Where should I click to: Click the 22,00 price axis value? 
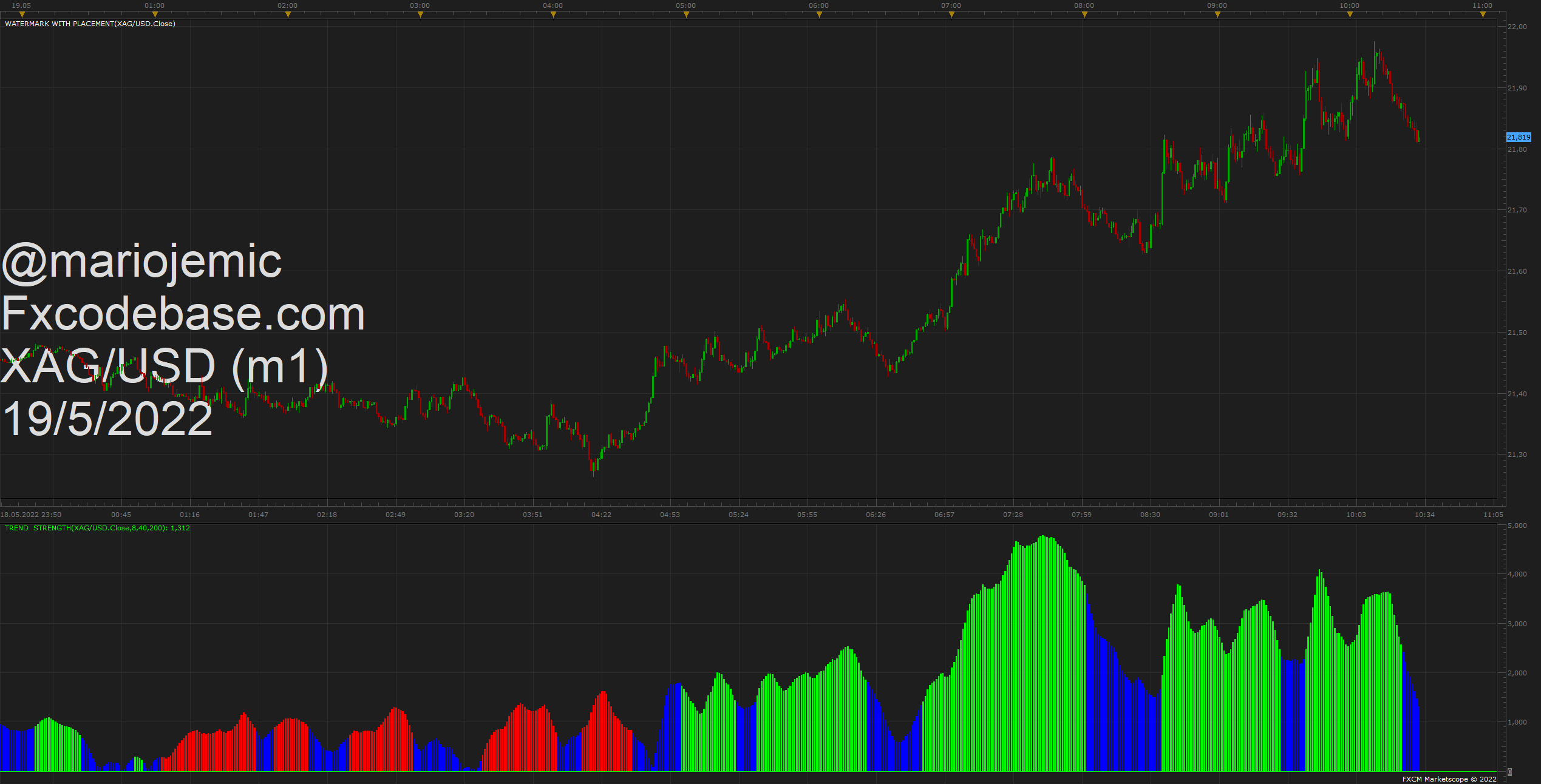(x=1517, y=27)
